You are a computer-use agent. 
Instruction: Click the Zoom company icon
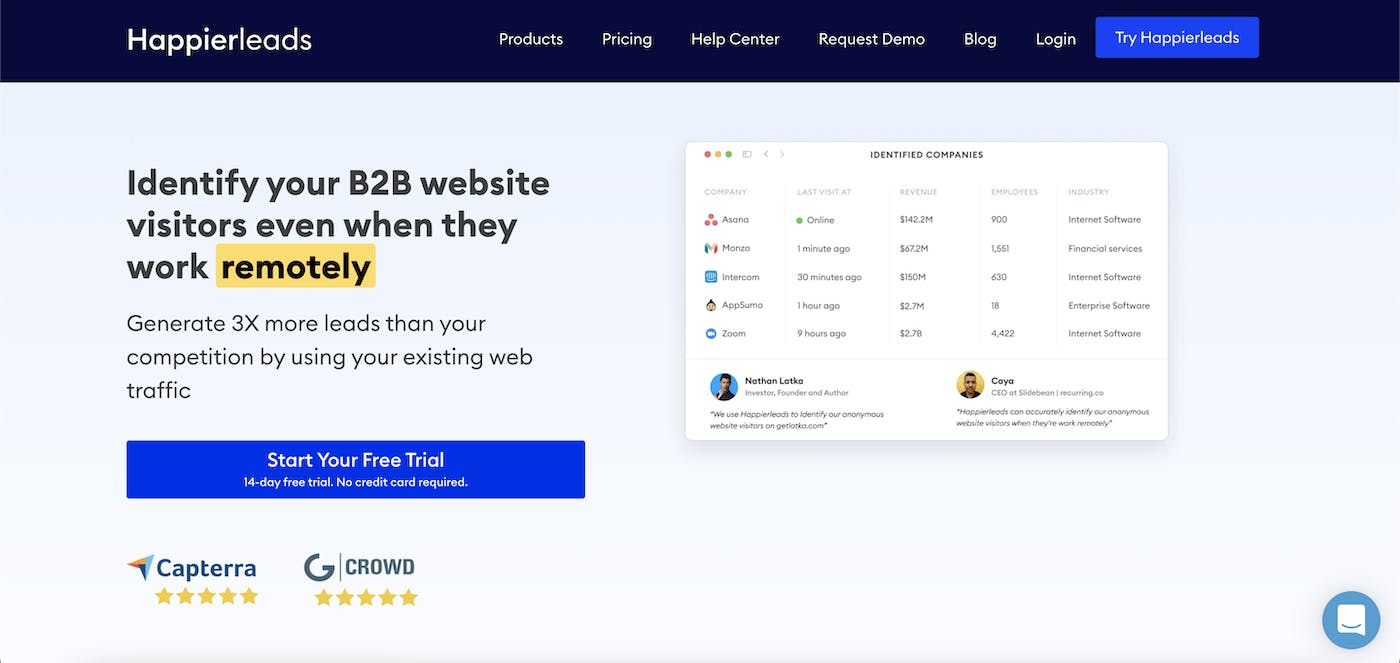point(711,334)
